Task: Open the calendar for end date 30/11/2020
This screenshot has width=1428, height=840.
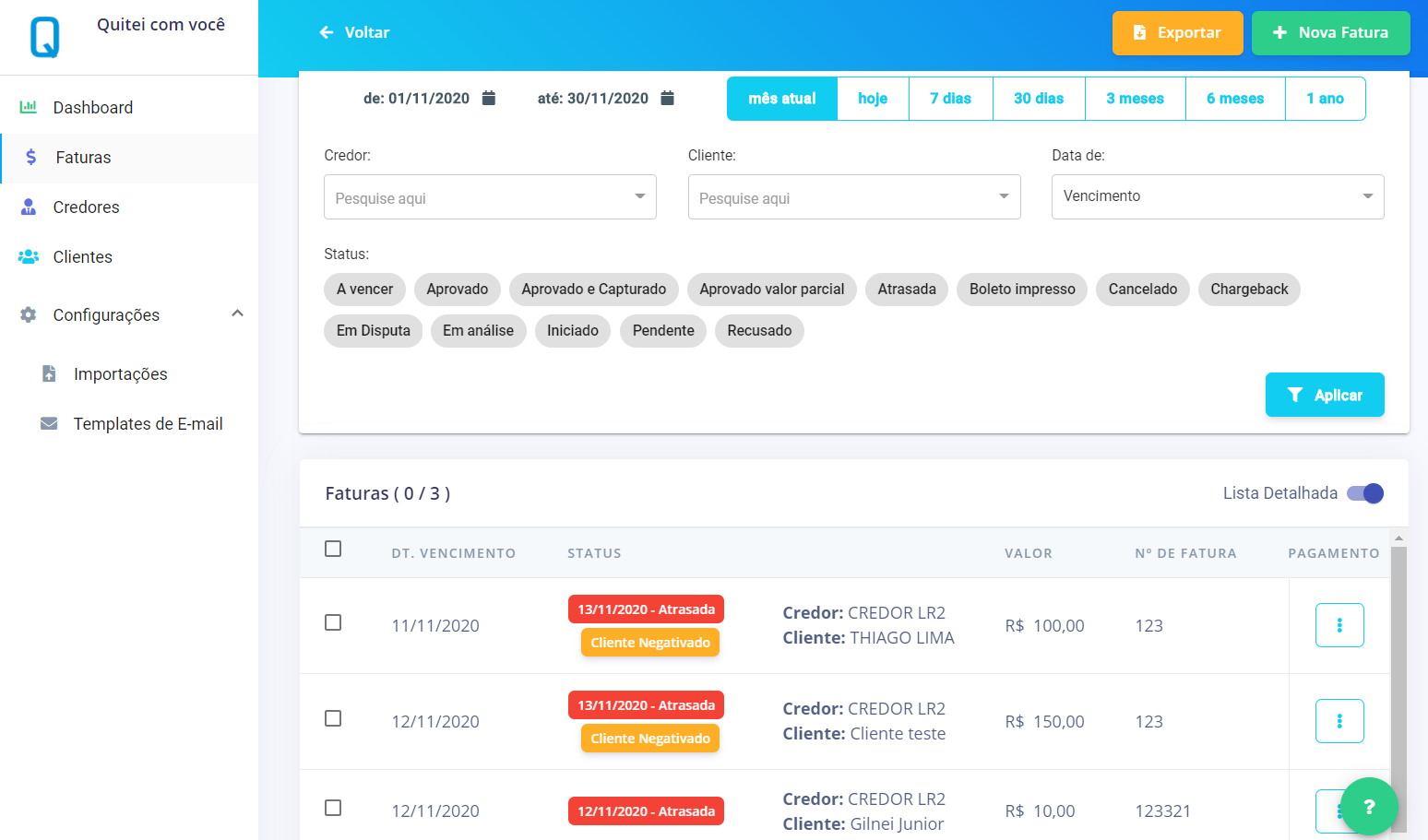Action: [x=668, y=98]
